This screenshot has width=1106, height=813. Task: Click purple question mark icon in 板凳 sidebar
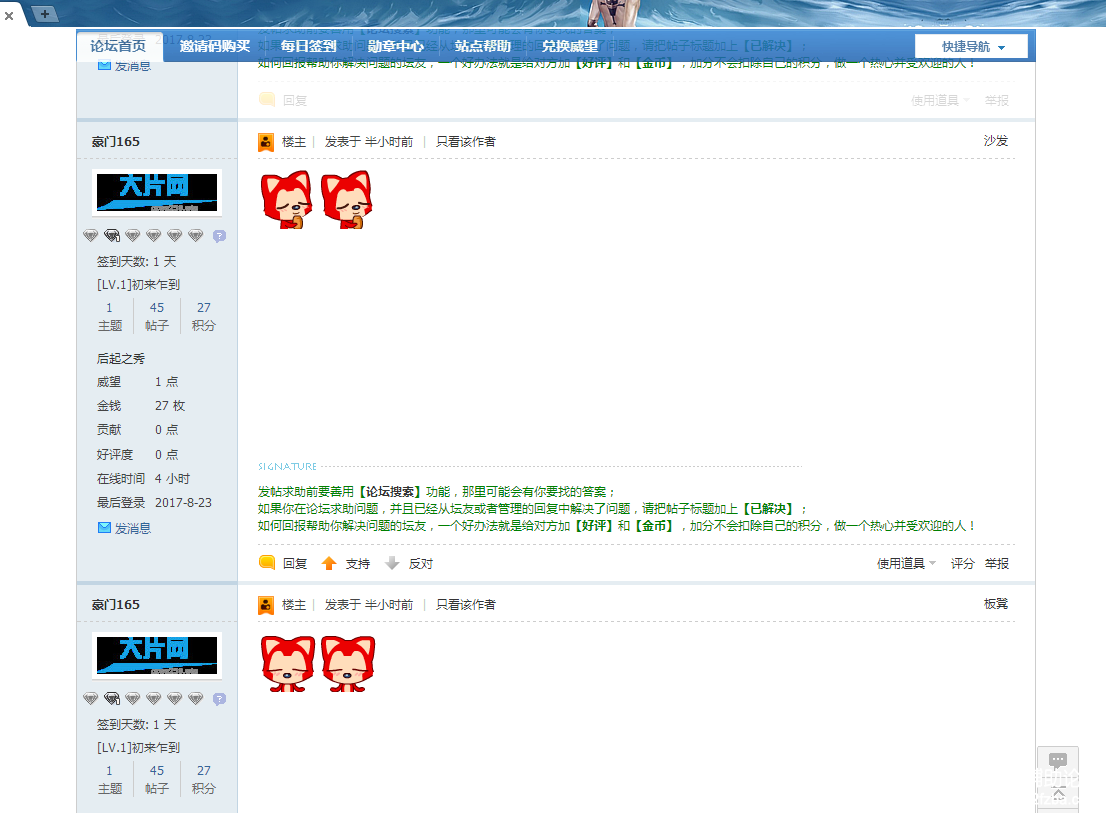(219, 699)
